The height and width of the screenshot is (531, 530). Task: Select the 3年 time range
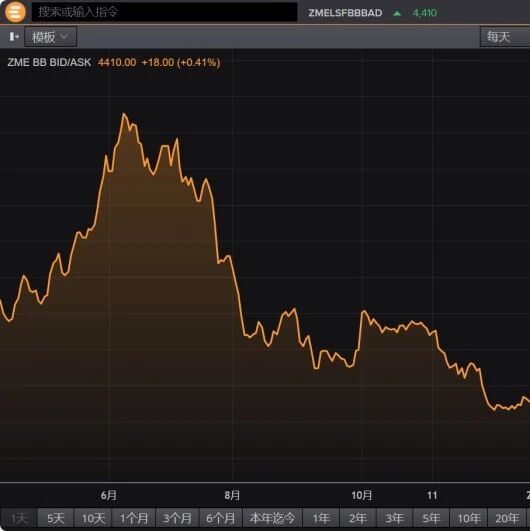point(394,518)
